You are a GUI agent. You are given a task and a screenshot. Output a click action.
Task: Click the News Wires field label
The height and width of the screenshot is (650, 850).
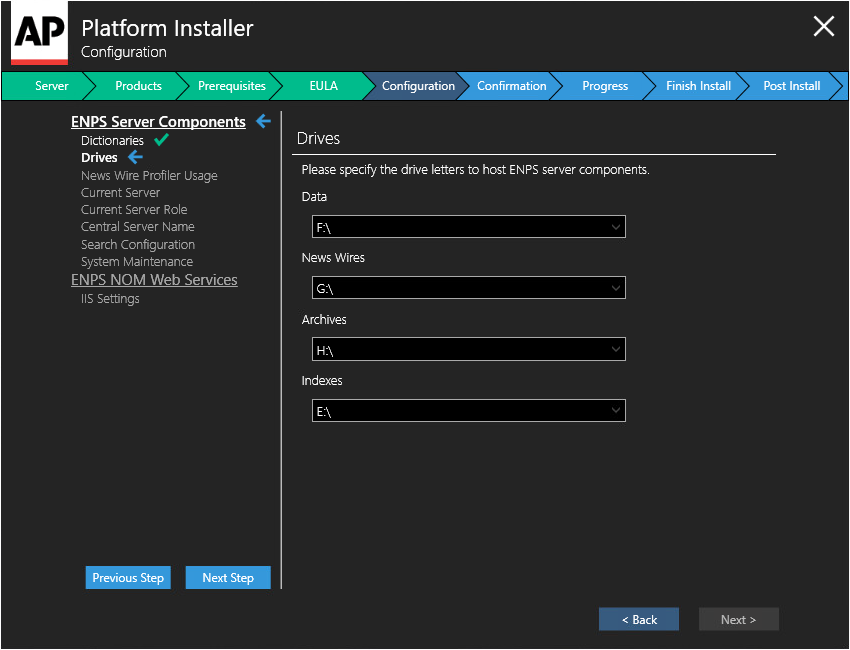coord(333,258)
